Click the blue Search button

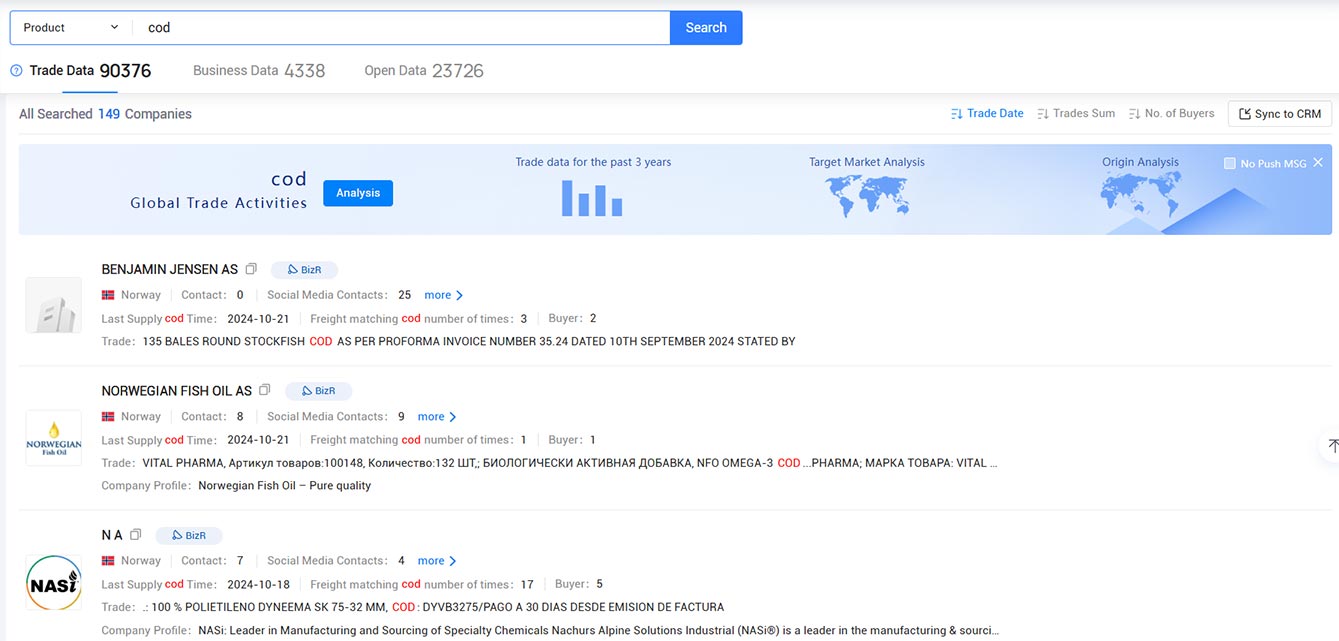coord(706,28)
